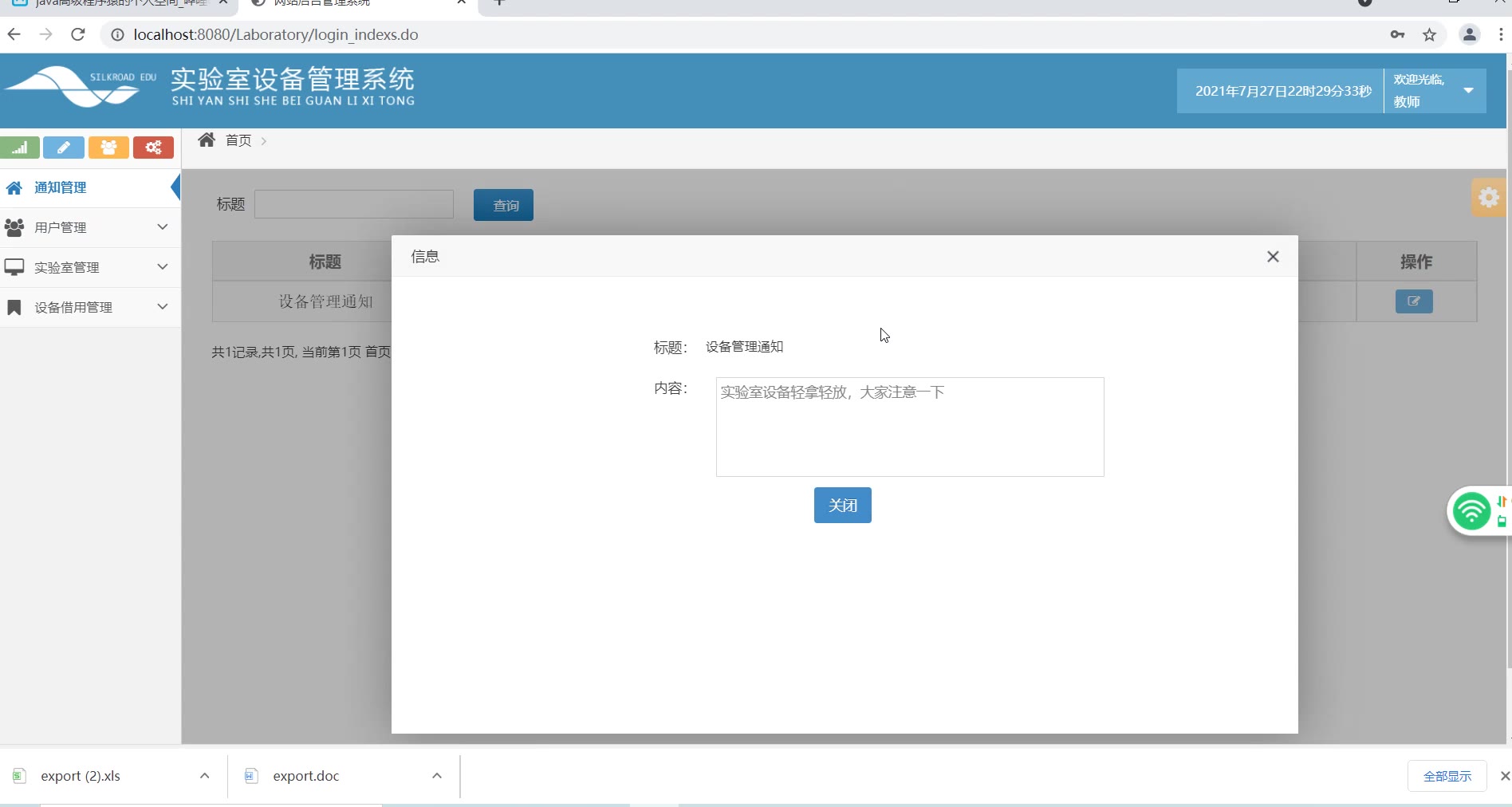Open the export (2).xls download

[x=80, y=776]
